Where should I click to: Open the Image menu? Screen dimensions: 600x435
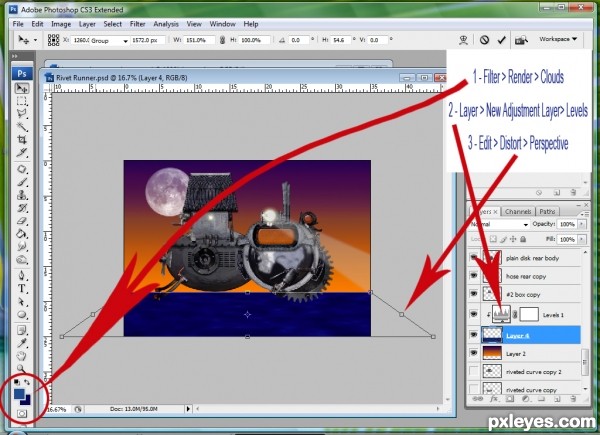pos(61,24)
